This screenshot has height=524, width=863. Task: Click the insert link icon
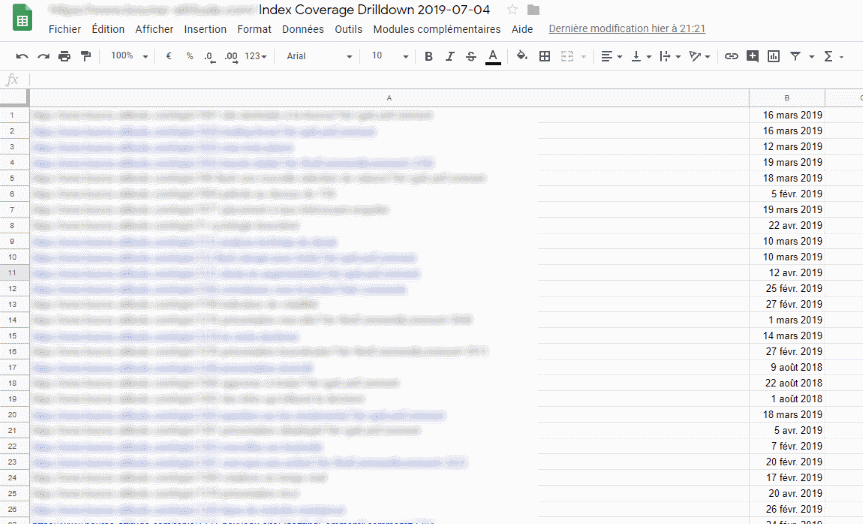click(x=731, y=57)
